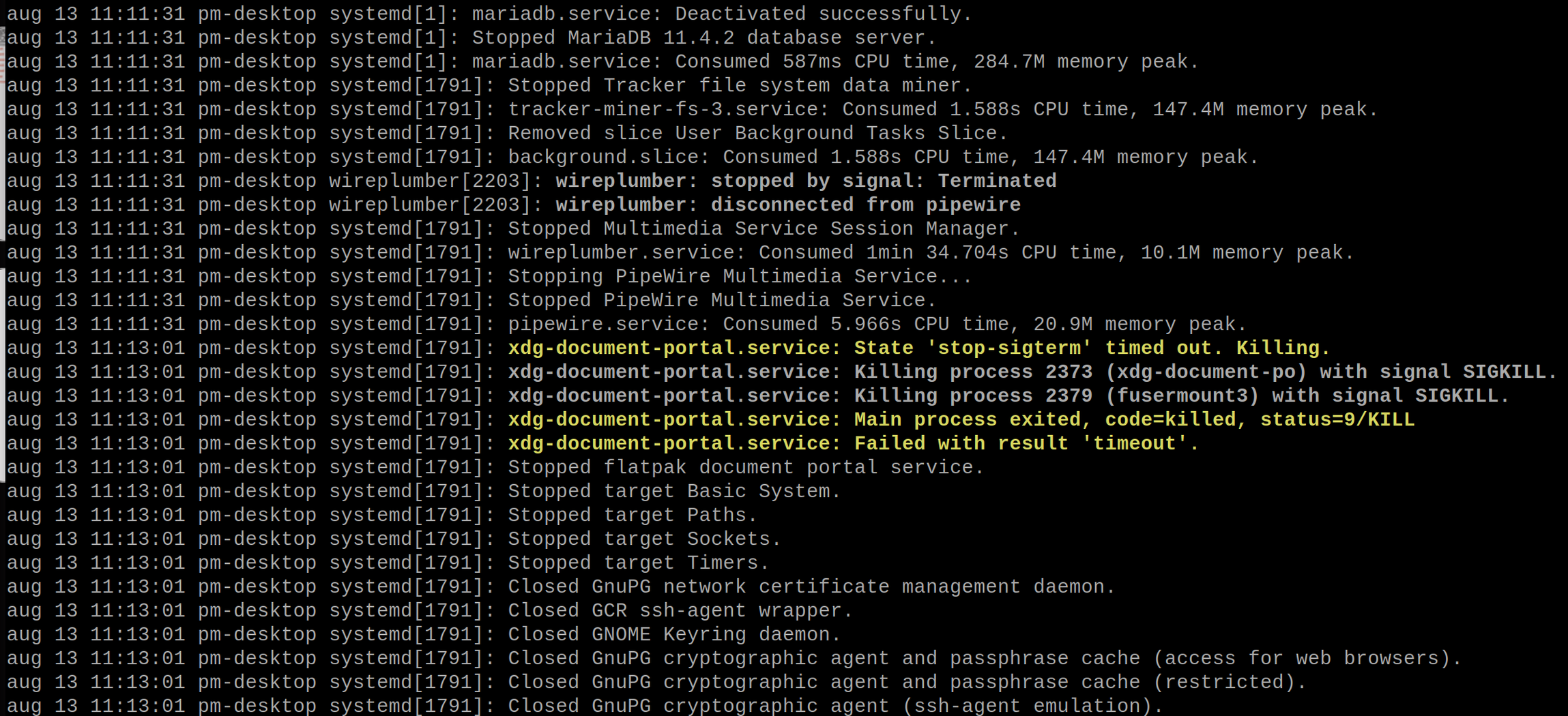Image resolution: width=1568 pixels, height=716 pixels.
Task: Click the tracker-miner-fs-3.service consumed CPU line
Action: tap(693, 109)
